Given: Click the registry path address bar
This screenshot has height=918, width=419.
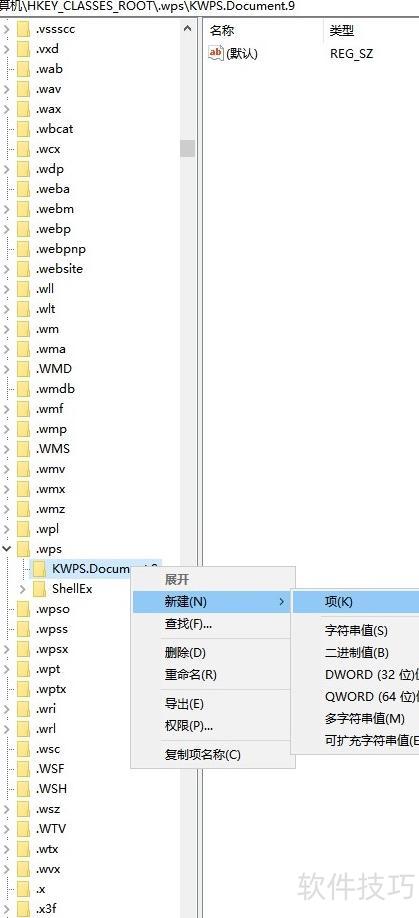Looking at the screenshot, I should tap(210, 7).
